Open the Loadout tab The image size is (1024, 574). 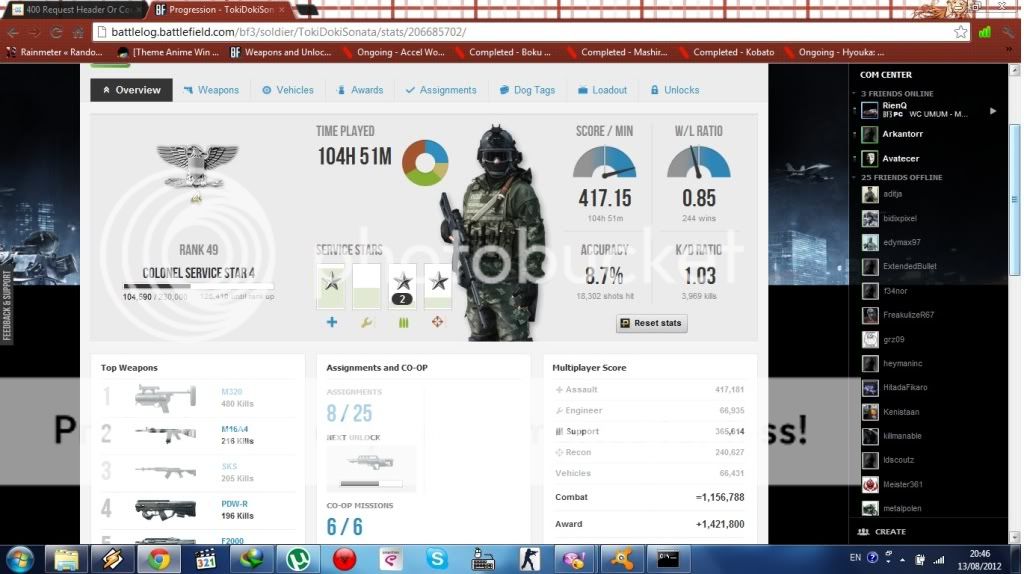coord(602,90)
